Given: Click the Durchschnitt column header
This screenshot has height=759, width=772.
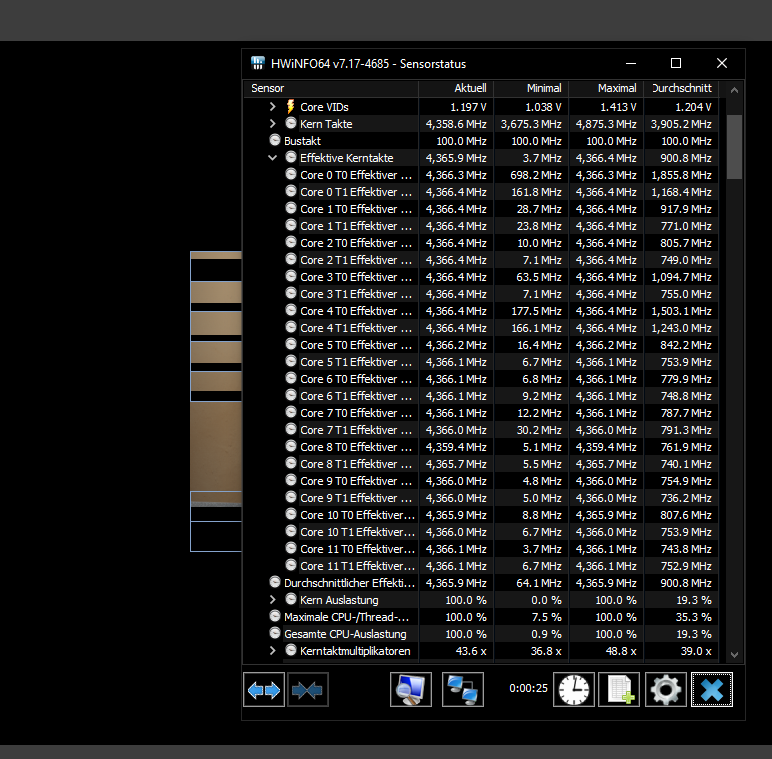Looking at the screenshot, I should click(681, 89).
